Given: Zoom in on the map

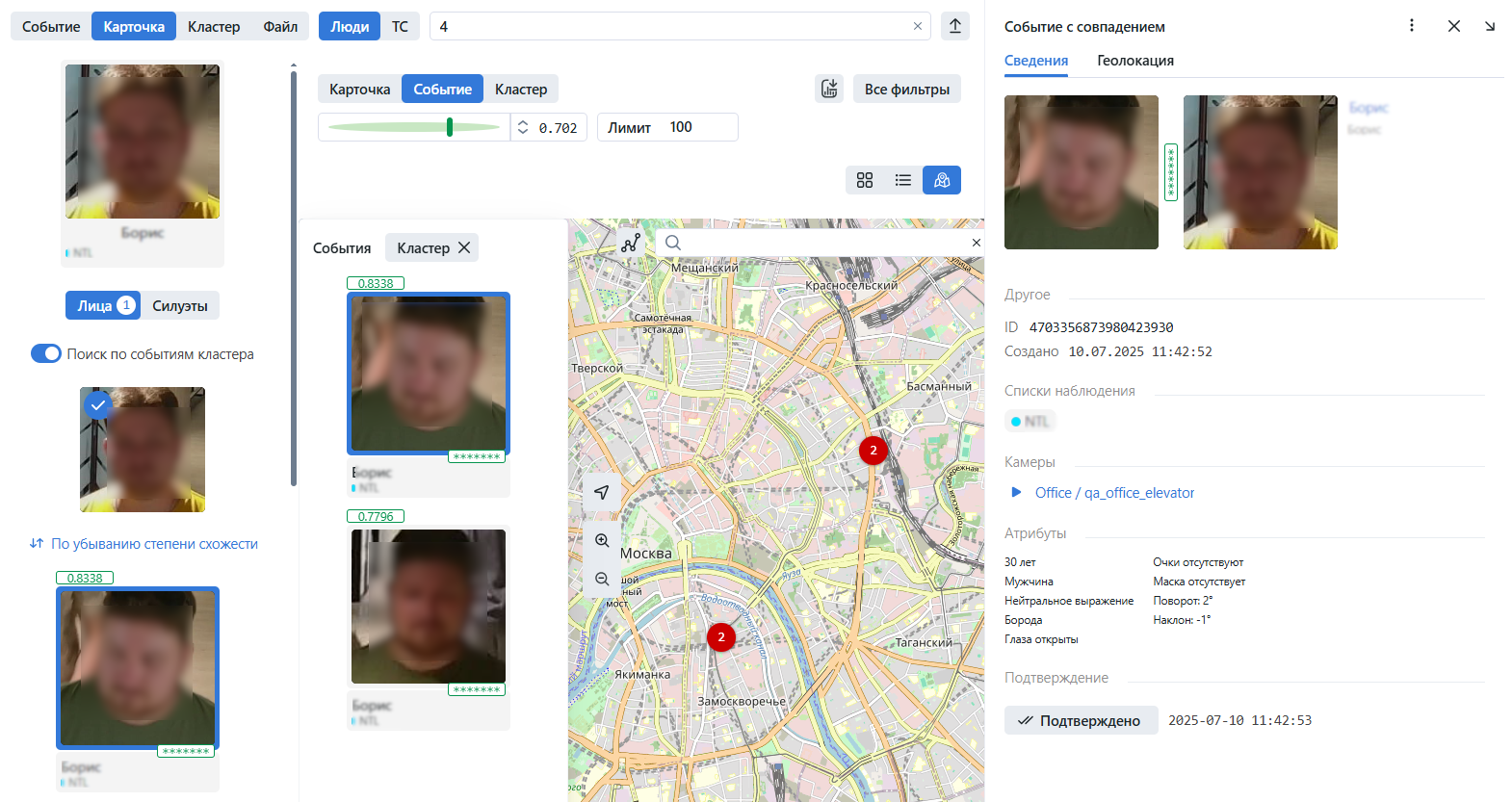Looking at the screenshot, I should (x=602, y=540).
